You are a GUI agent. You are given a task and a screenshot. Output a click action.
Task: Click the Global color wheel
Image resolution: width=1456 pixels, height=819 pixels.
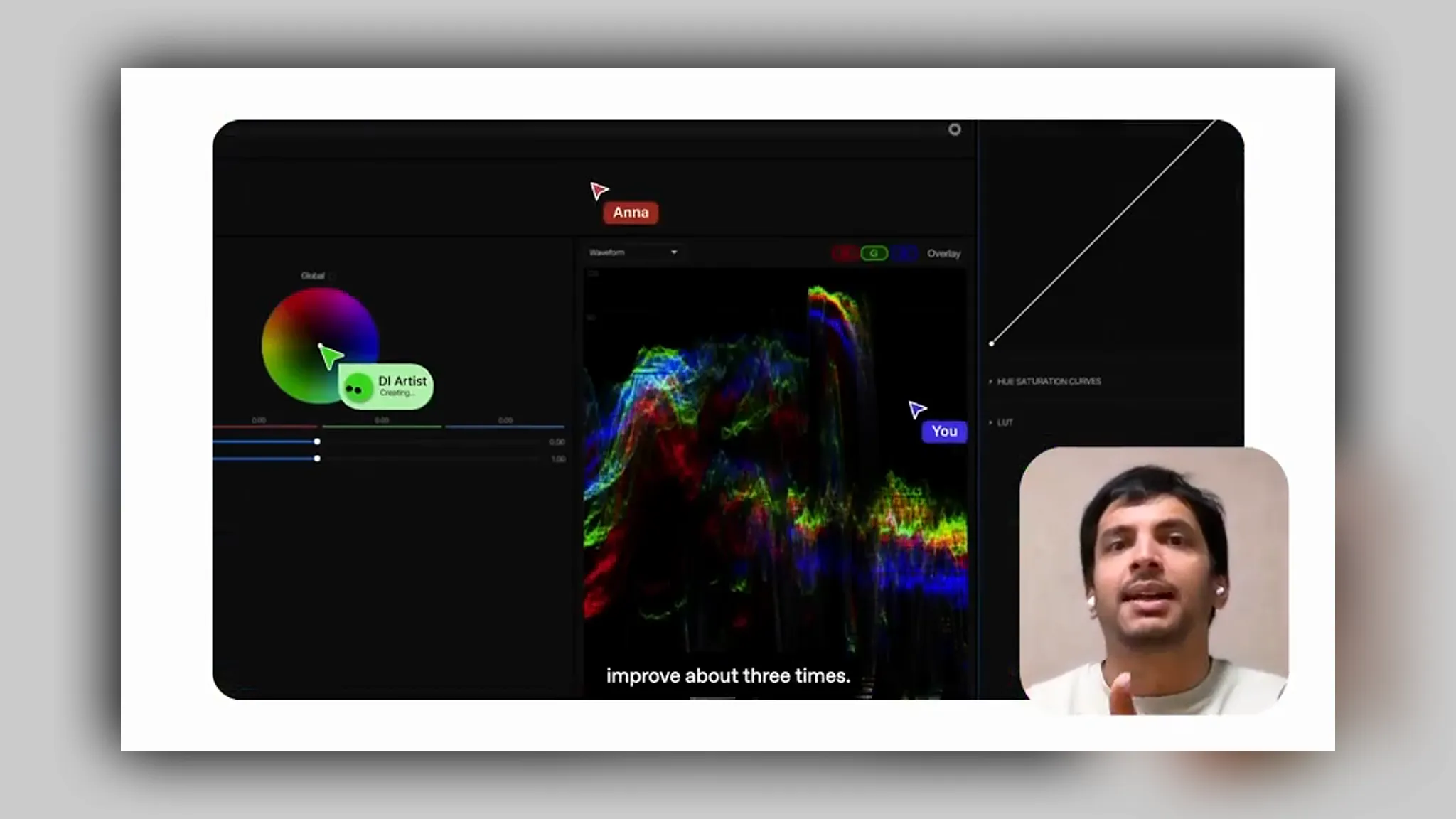tap(319, 346)
